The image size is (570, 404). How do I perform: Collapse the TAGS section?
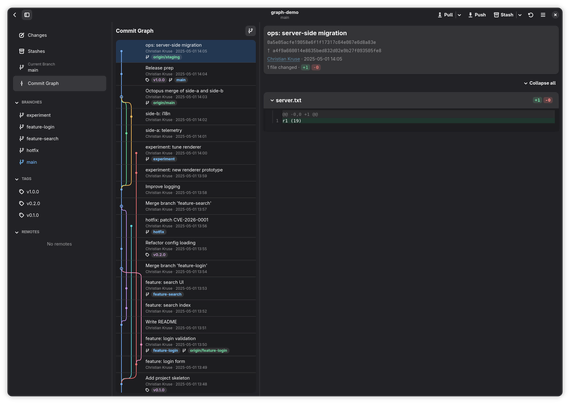point(17,179)
